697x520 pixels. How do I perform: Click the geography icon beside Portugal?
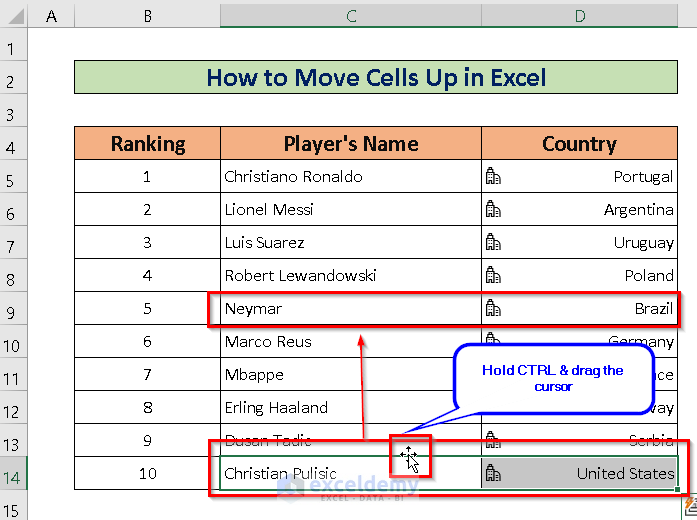coord(493,176)
